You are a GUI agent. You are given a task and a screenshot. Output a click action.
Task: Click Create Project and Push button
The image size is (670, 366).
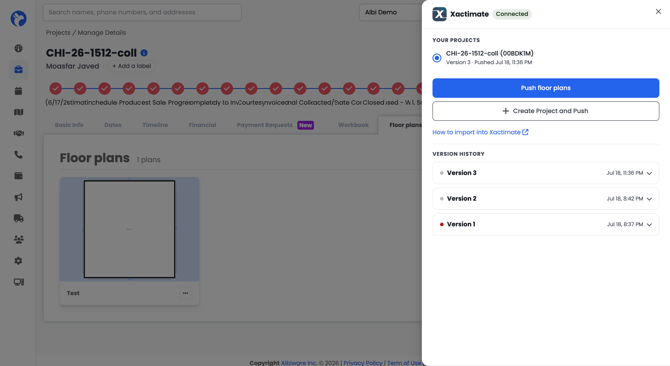click(546, 111)
